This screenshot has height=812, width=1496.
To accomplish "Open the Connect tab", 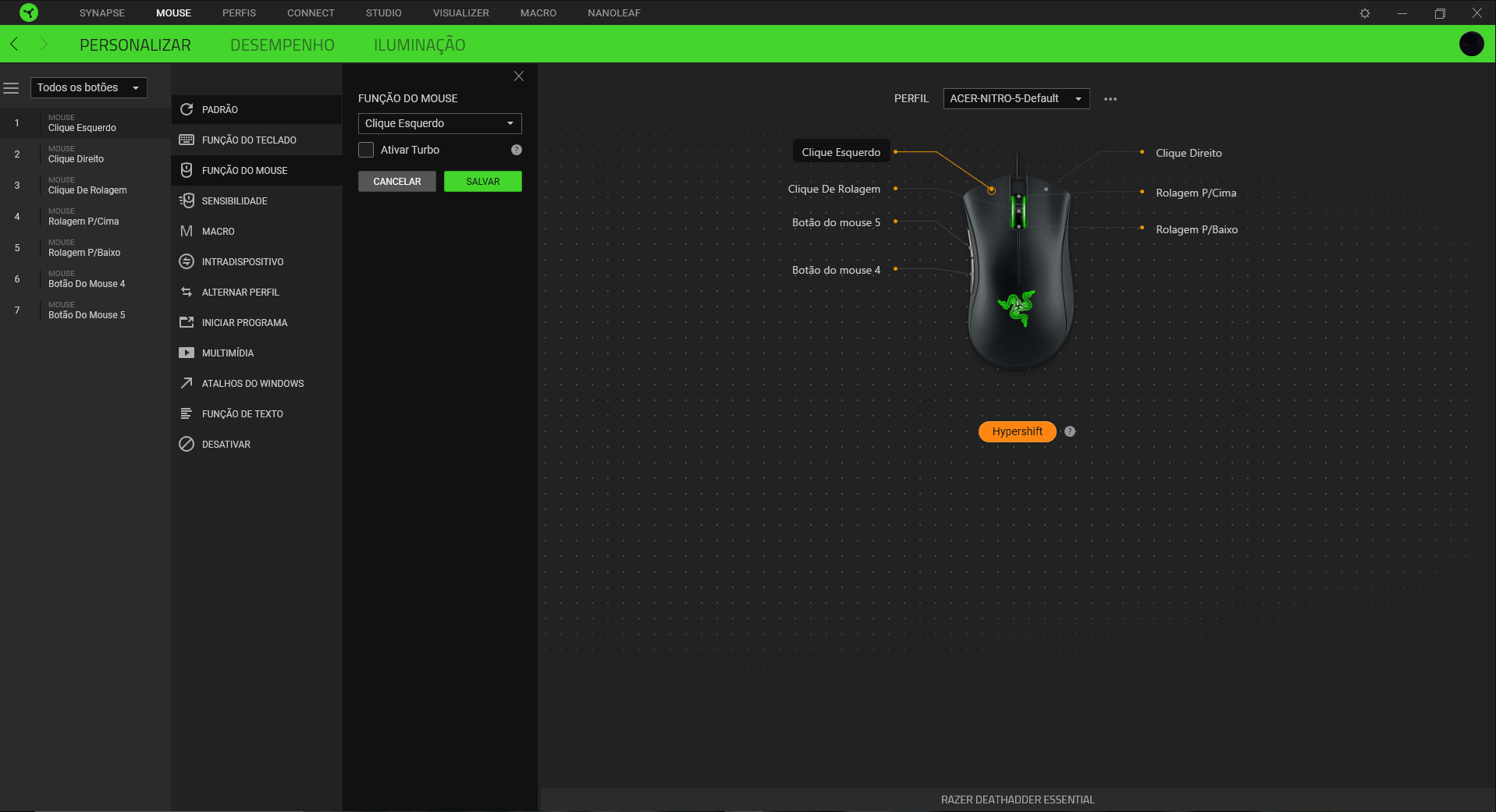I will 311,13.
